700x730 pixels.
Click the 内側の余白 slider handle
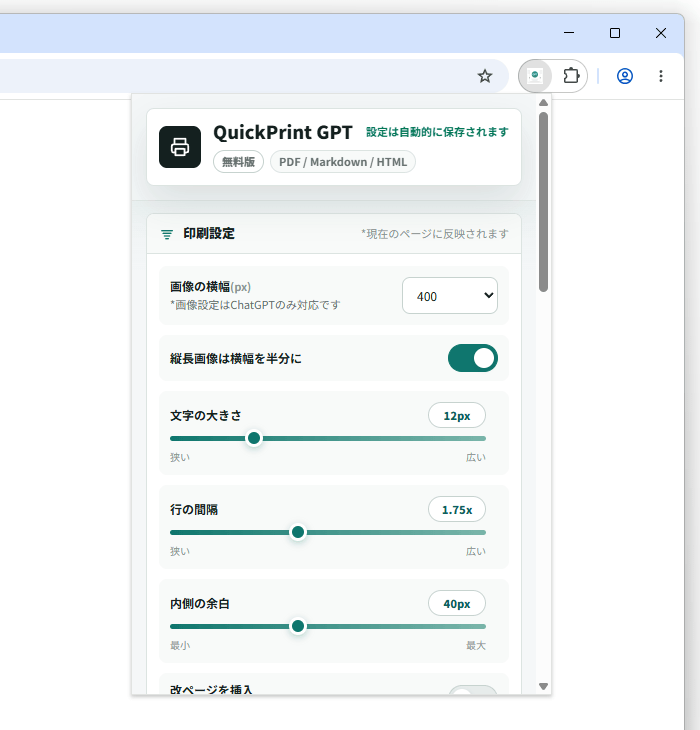298,626
